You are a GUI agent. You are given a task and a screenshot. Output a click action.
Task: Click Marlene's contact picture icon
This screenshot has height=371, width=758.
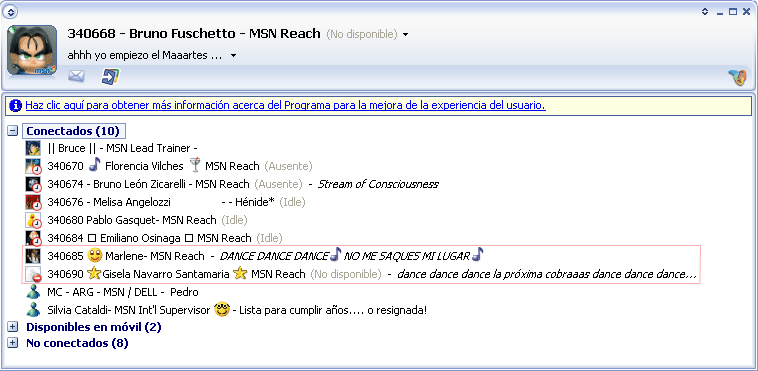coord(33,255)
